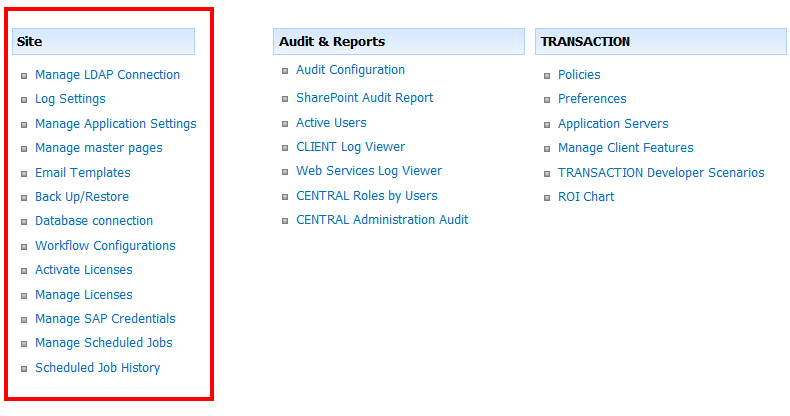The width and height of the screenshot is (790, 416).
Task: Open Manage Client Features
Action: [625, 148]
